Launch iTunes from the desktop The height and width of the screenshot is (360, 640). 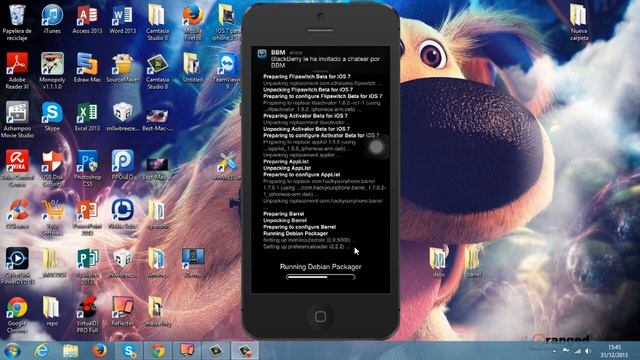point(52,19)
